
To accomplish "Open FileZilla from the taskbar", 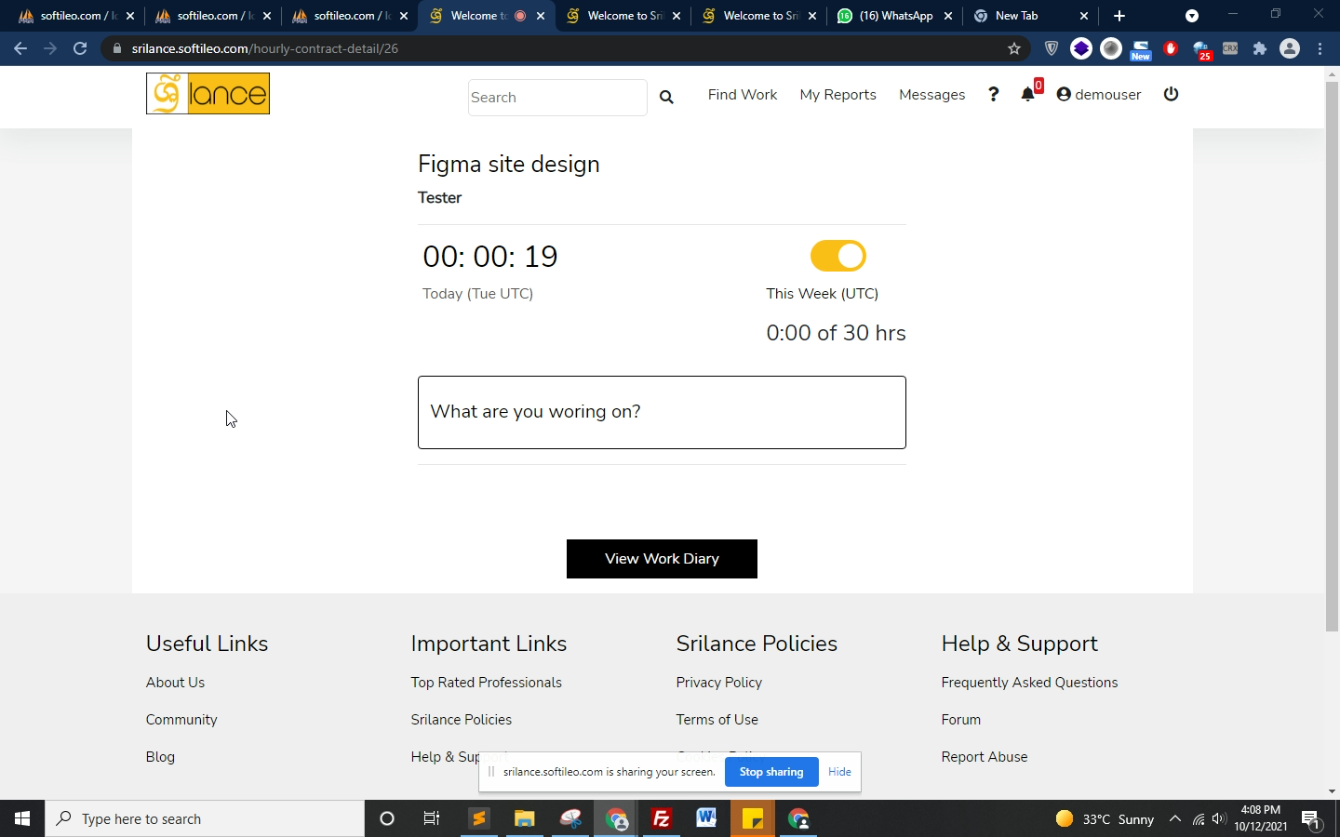I will [661, 819].
